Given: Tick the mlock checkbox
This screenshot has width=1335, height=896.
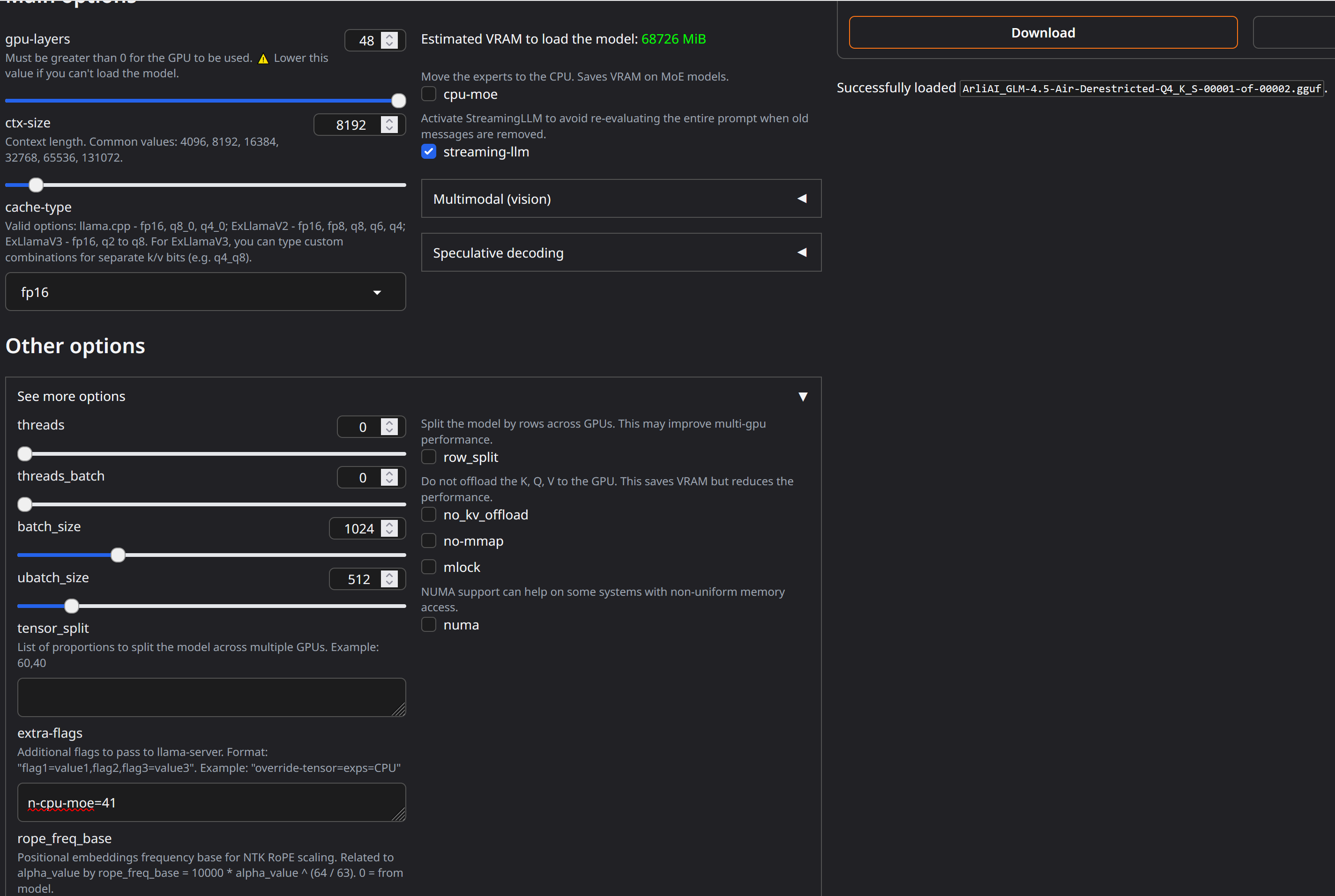Looking at the screenshot, I should (x=429, y=567).
